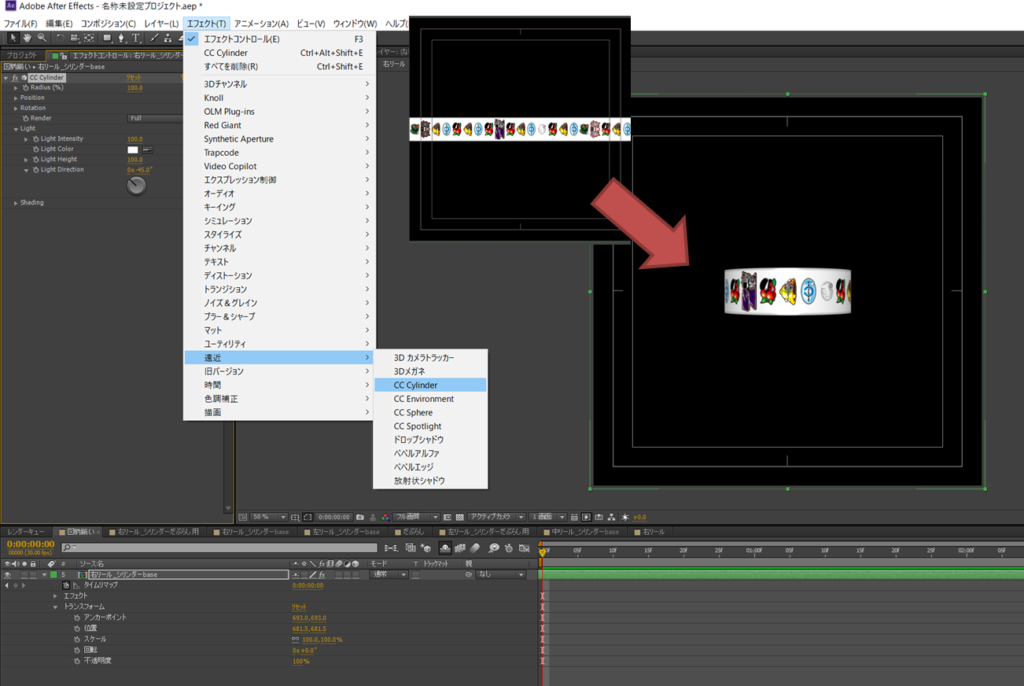This screenshot has width=1024, height=686.
Task: Select the Brush tool
Action: [155, 38]
